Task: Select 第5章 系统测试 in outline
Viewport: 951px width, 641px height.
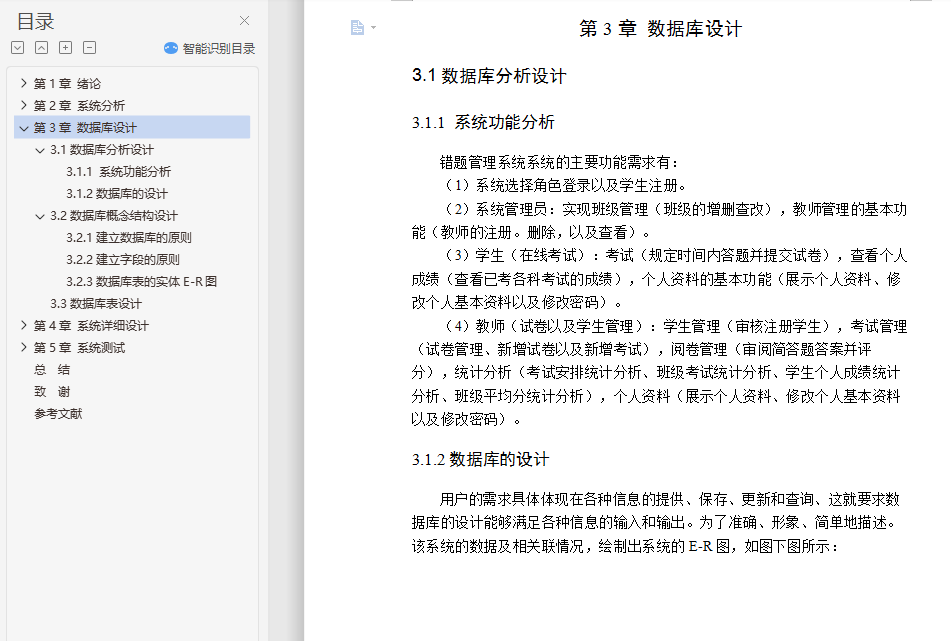Action: click(x=79, y=347)
